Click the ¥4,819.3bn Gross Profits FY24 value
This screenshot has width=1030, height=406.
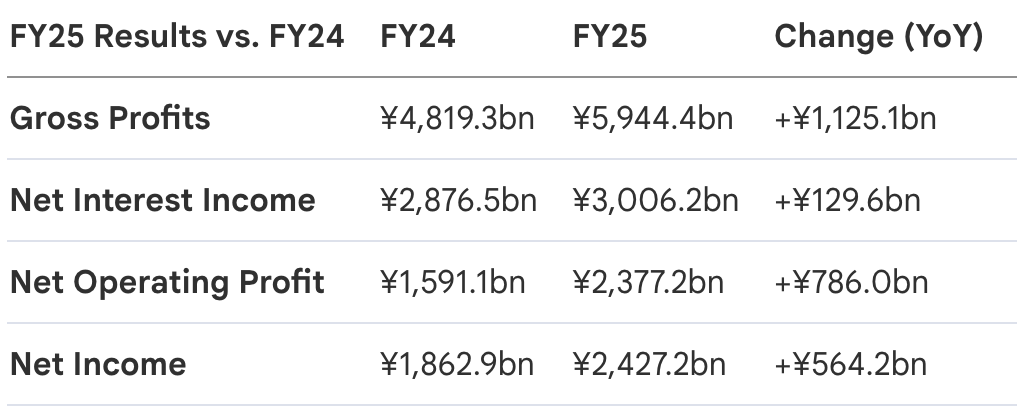[457, 119]
